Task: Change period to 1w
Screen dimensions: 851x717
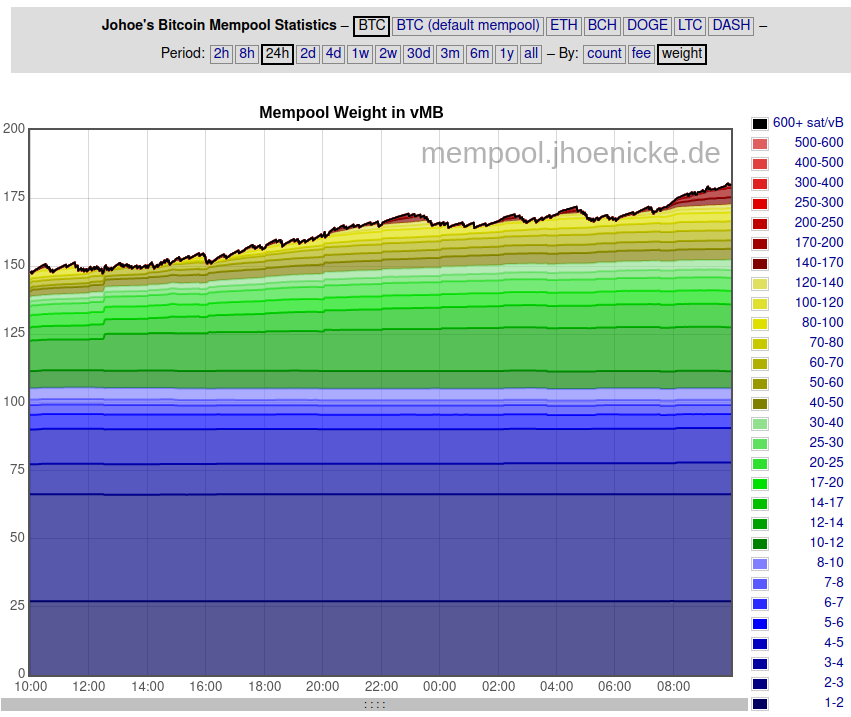Action: click(x=360, y=54)
